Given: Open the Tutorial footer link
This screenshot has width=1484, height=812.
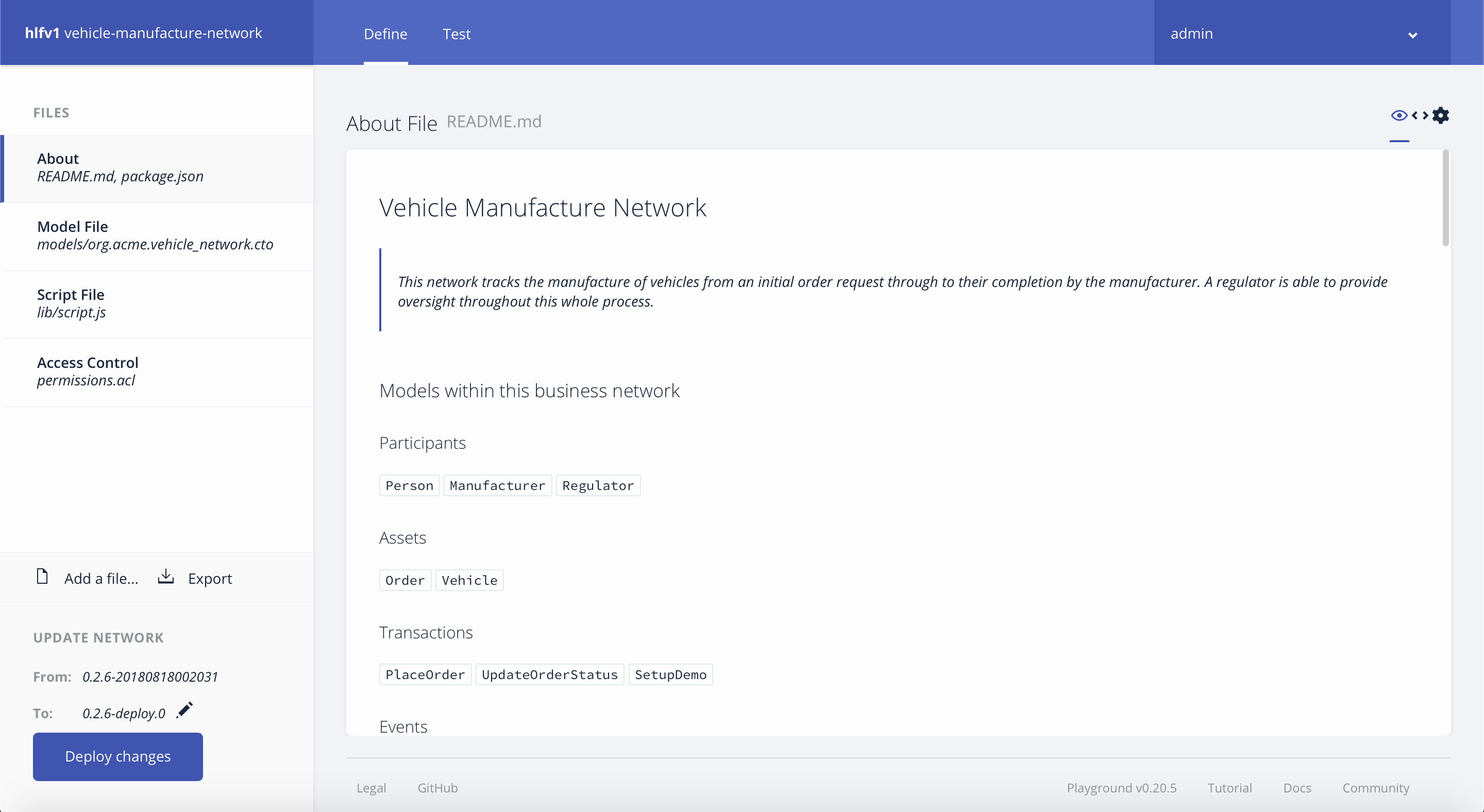Looking at the screenshot, I should (x=1229, y=787).
